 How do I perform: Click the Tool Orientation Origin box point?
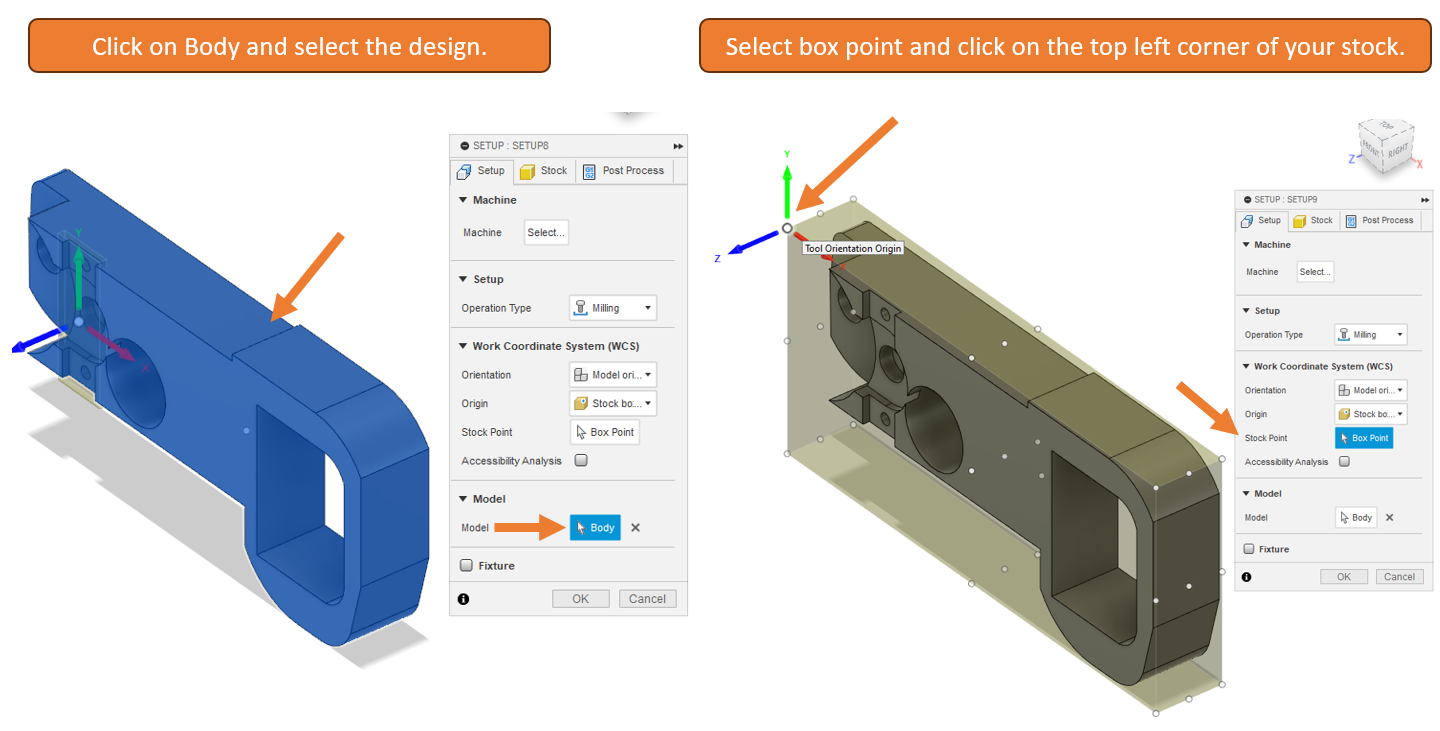[x=787, y=228]
